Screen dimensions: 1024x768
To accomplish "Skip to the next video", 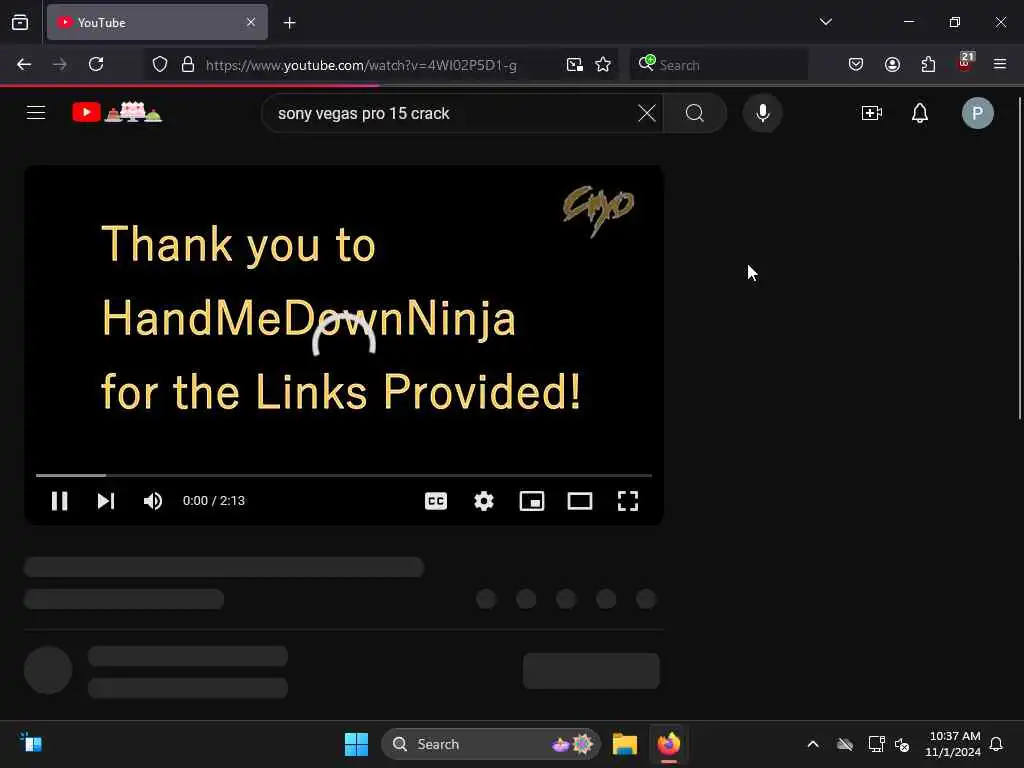I will [106, 501].
